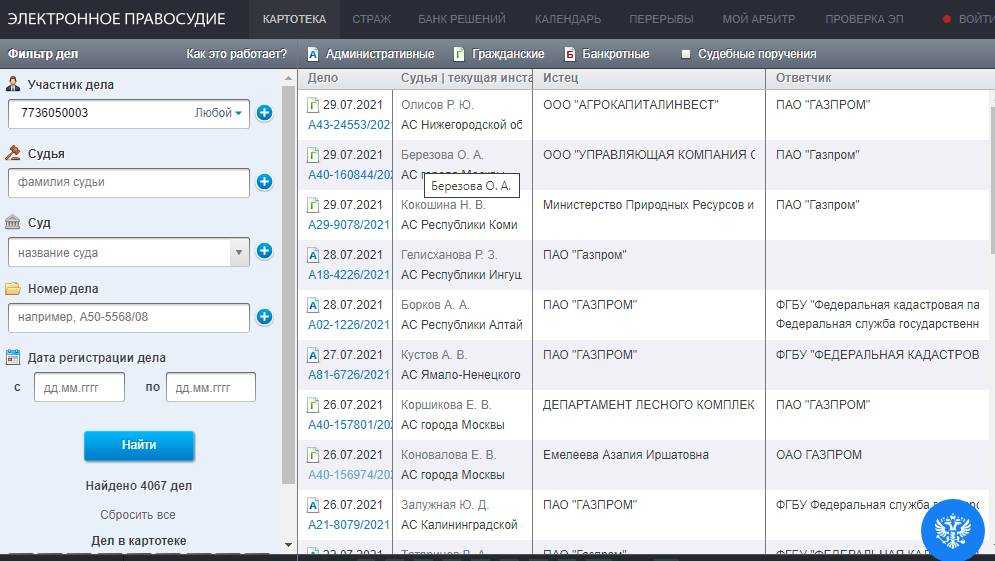Click the Bankruptcy cases 'Б' filter icon

[x=569, y=55]
